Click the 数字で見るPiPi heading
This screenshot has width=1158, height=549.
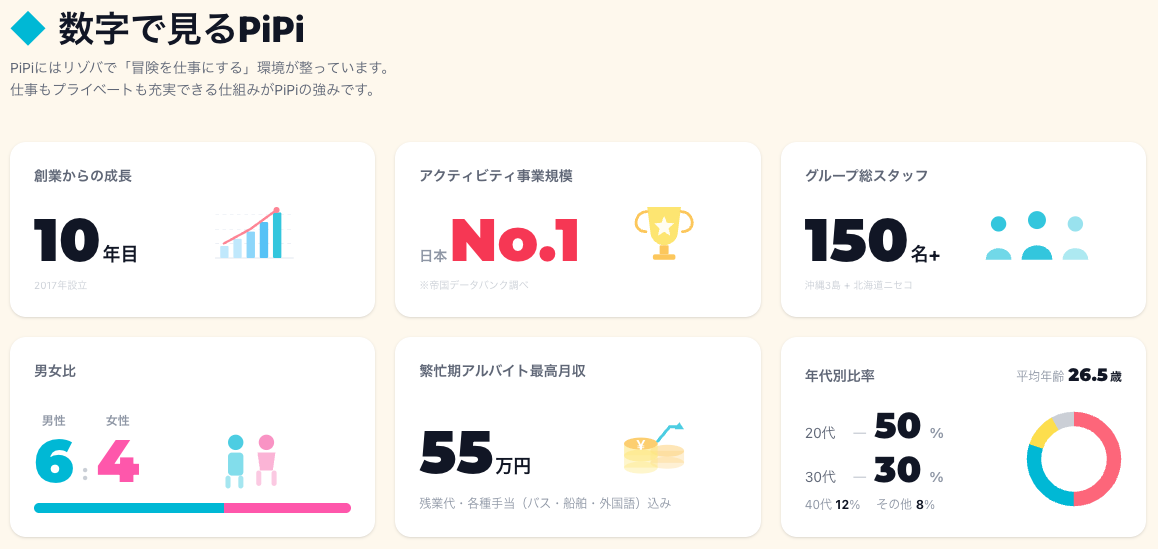(181, 28)
